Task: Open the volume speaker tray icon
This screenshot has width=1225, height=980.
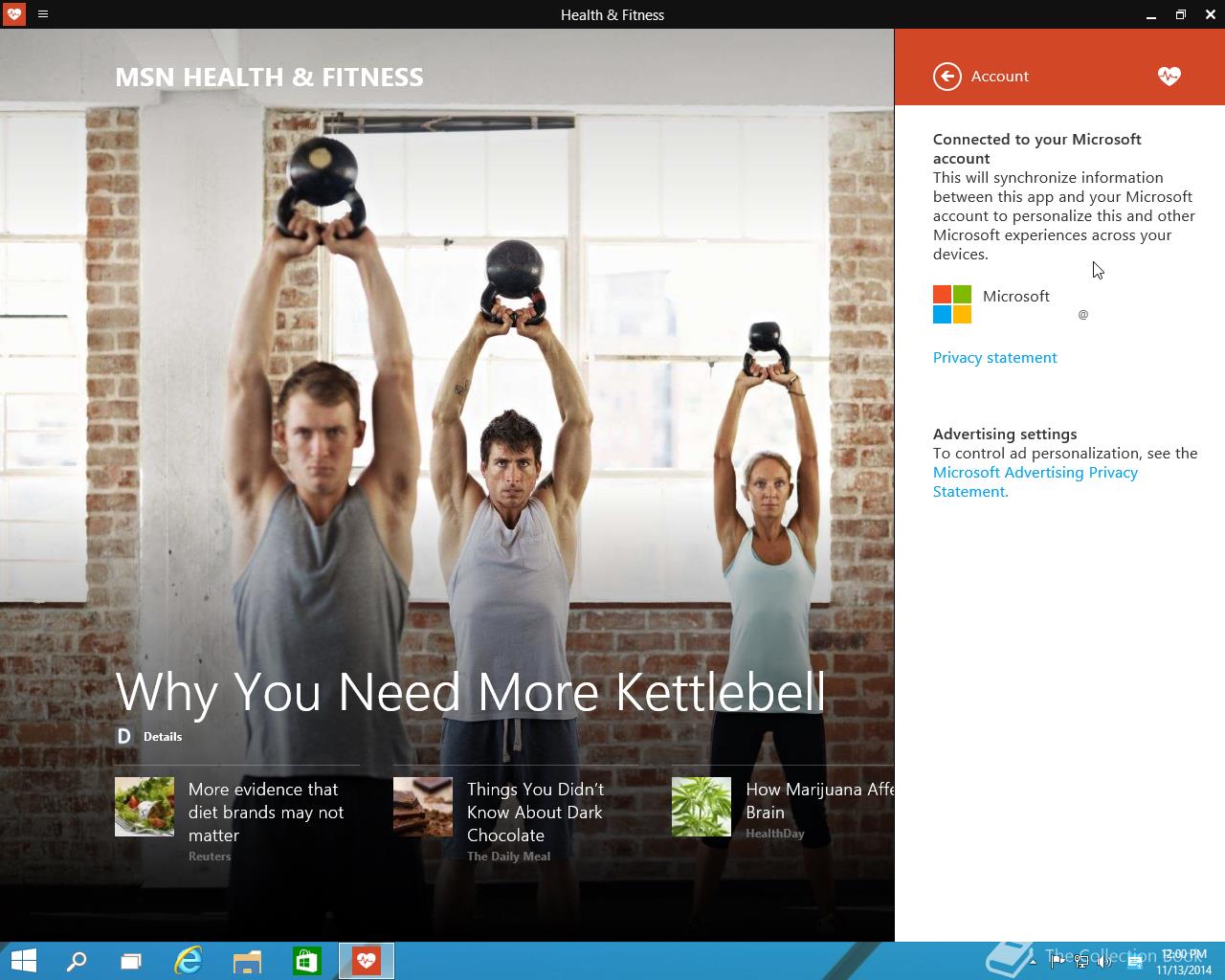Action: point(1104,962)
